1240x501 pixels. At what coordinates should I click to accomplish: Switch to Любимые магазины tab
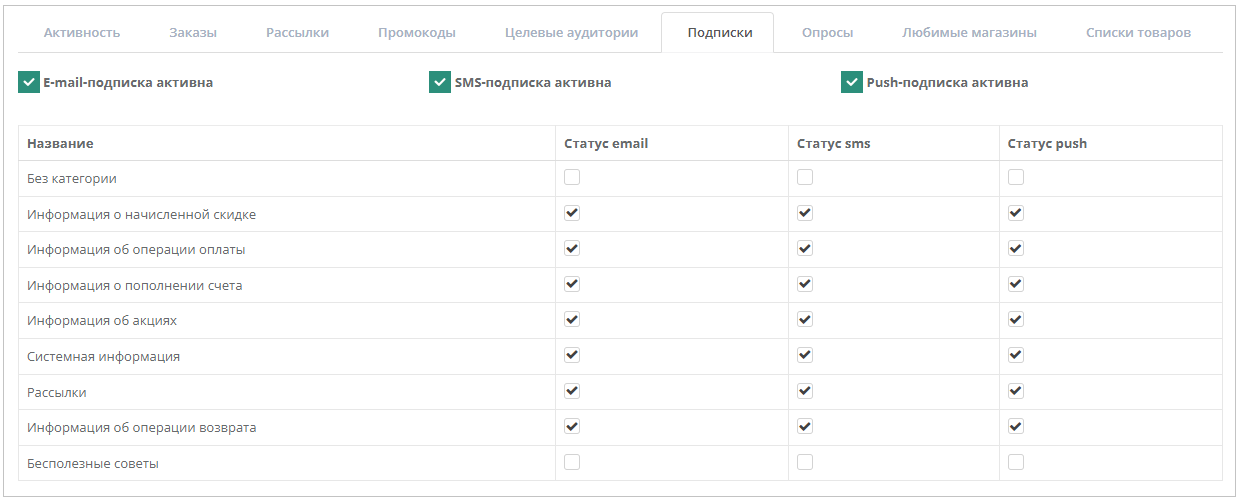click(x=969, y=32)
